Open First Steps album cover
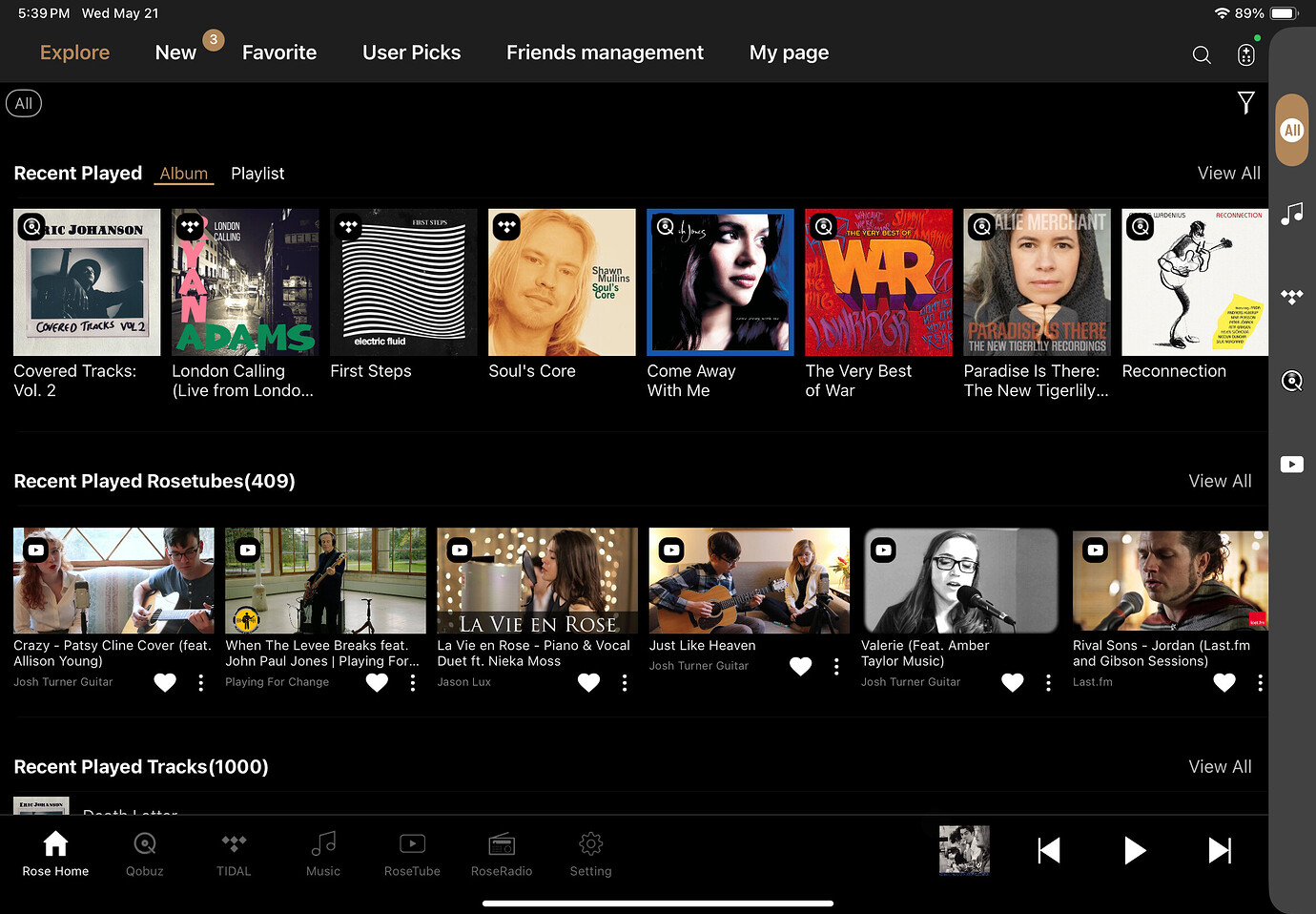 tap(403, 282)
